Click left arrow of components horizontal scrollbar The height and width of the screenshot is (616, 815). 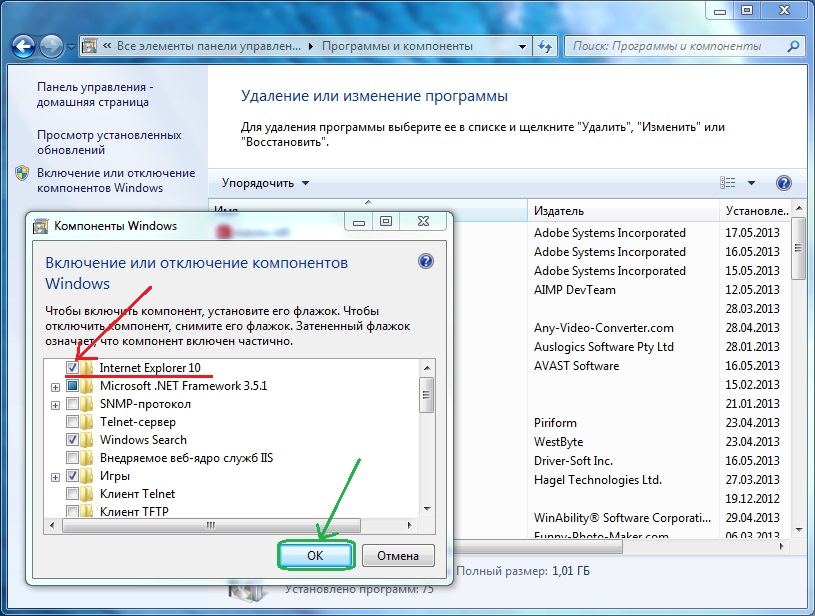point(52,526)
